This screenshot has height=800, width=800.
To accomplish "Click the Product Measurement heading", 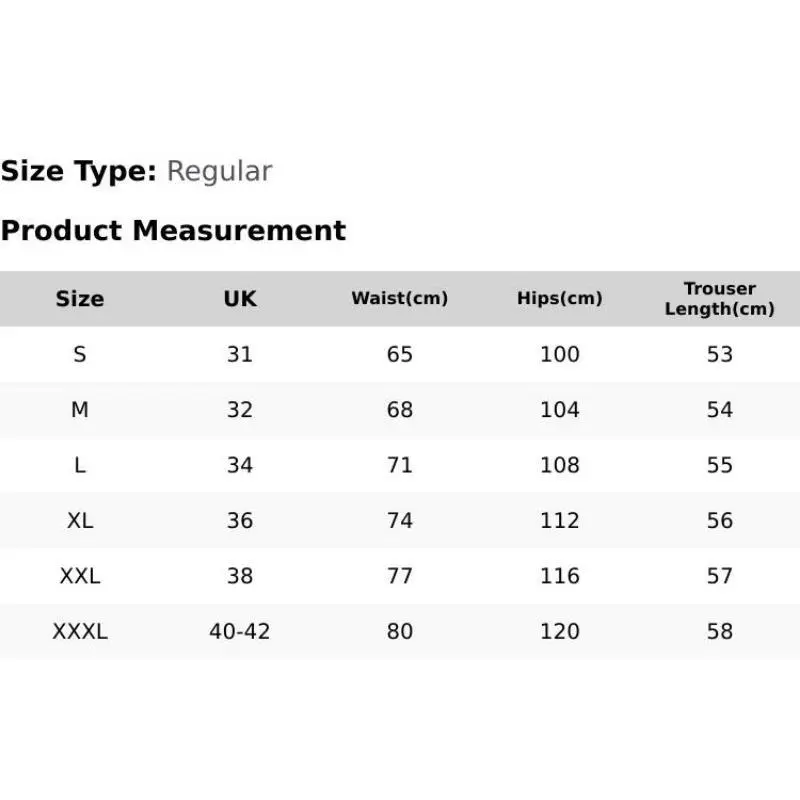I will (x=173, y=230).
